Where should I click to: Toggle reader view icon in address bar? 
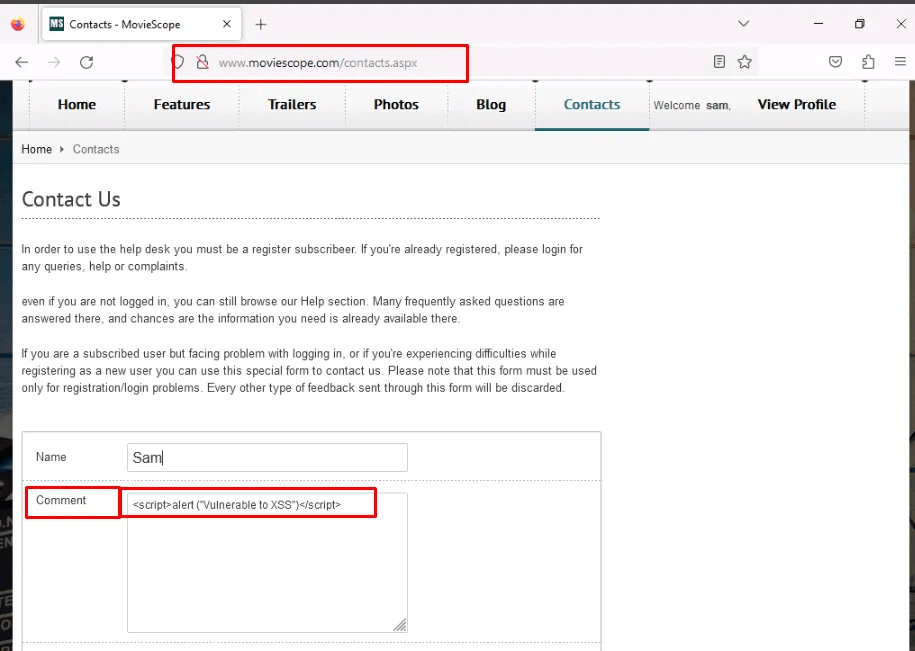click(x=719, y=62)
